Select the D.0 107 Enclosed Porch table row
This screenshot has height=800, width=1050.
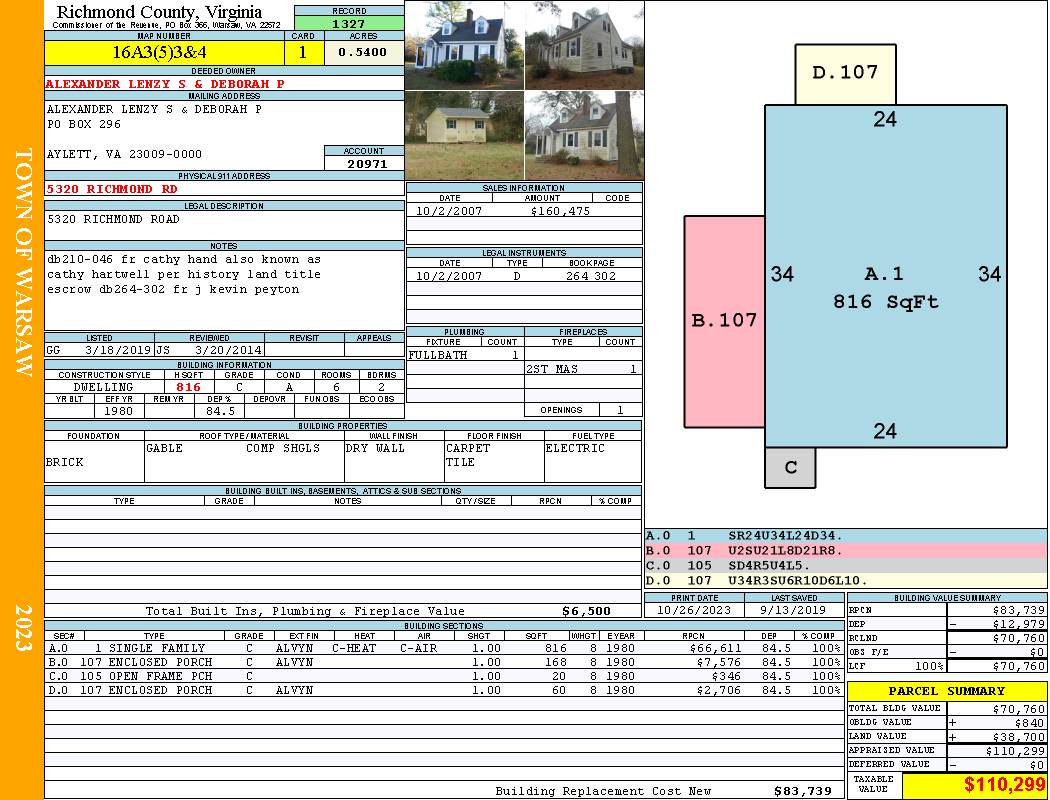click(445, 690)
